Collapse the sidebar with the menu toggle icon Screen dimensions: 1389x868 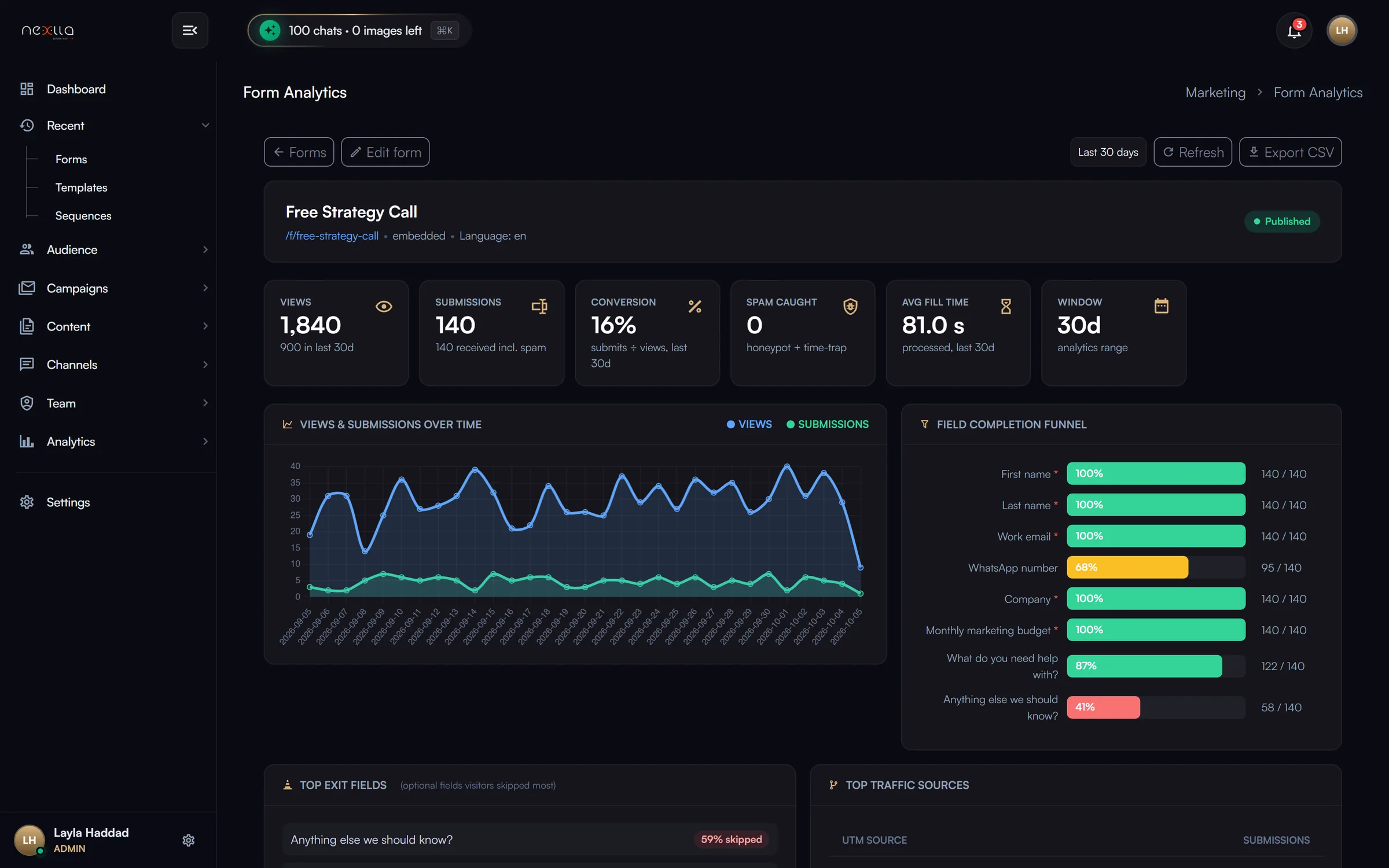[x=190, y=30]
